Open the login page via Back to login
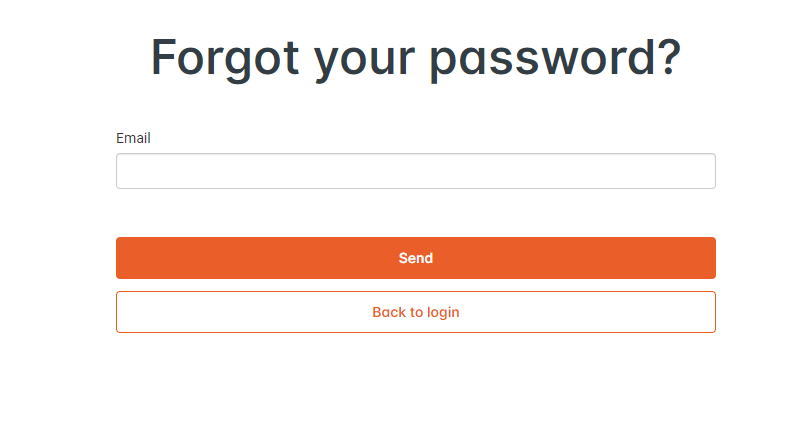The height and width of the screenshot is (438, 791). 415,312
